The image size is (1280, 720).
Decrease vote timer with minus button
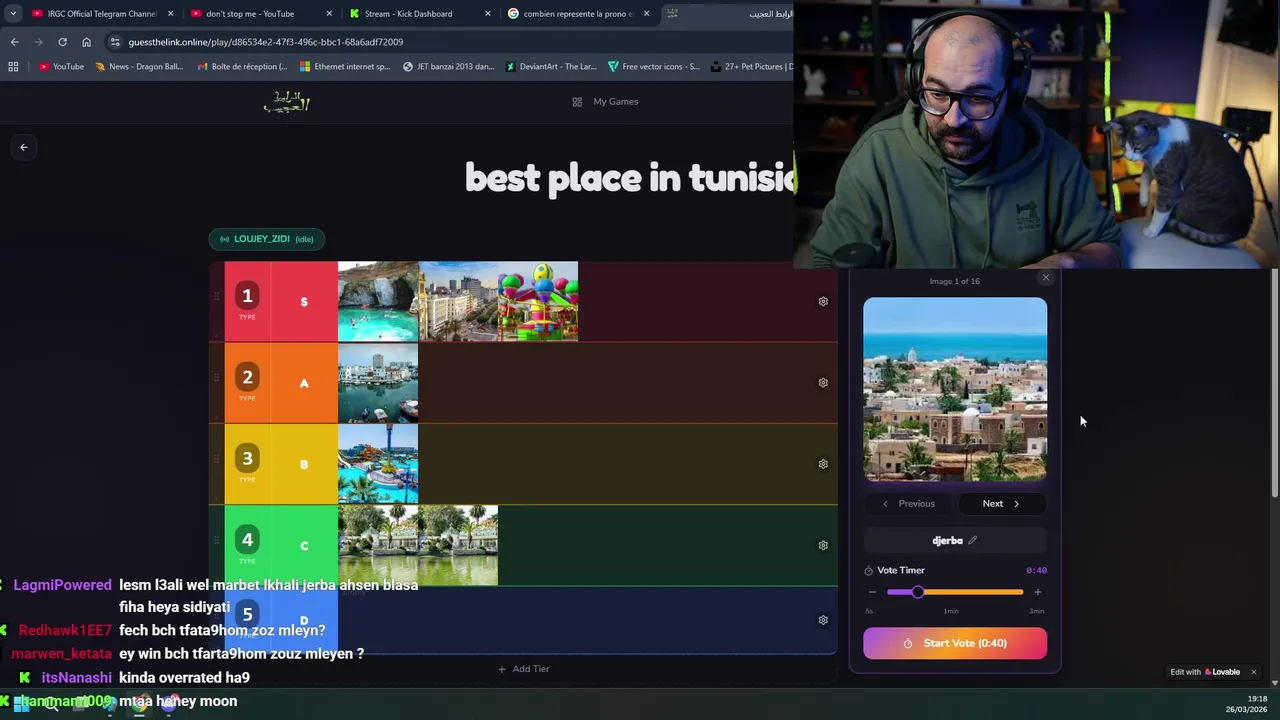pyautogui.click(x=872, y=592)
